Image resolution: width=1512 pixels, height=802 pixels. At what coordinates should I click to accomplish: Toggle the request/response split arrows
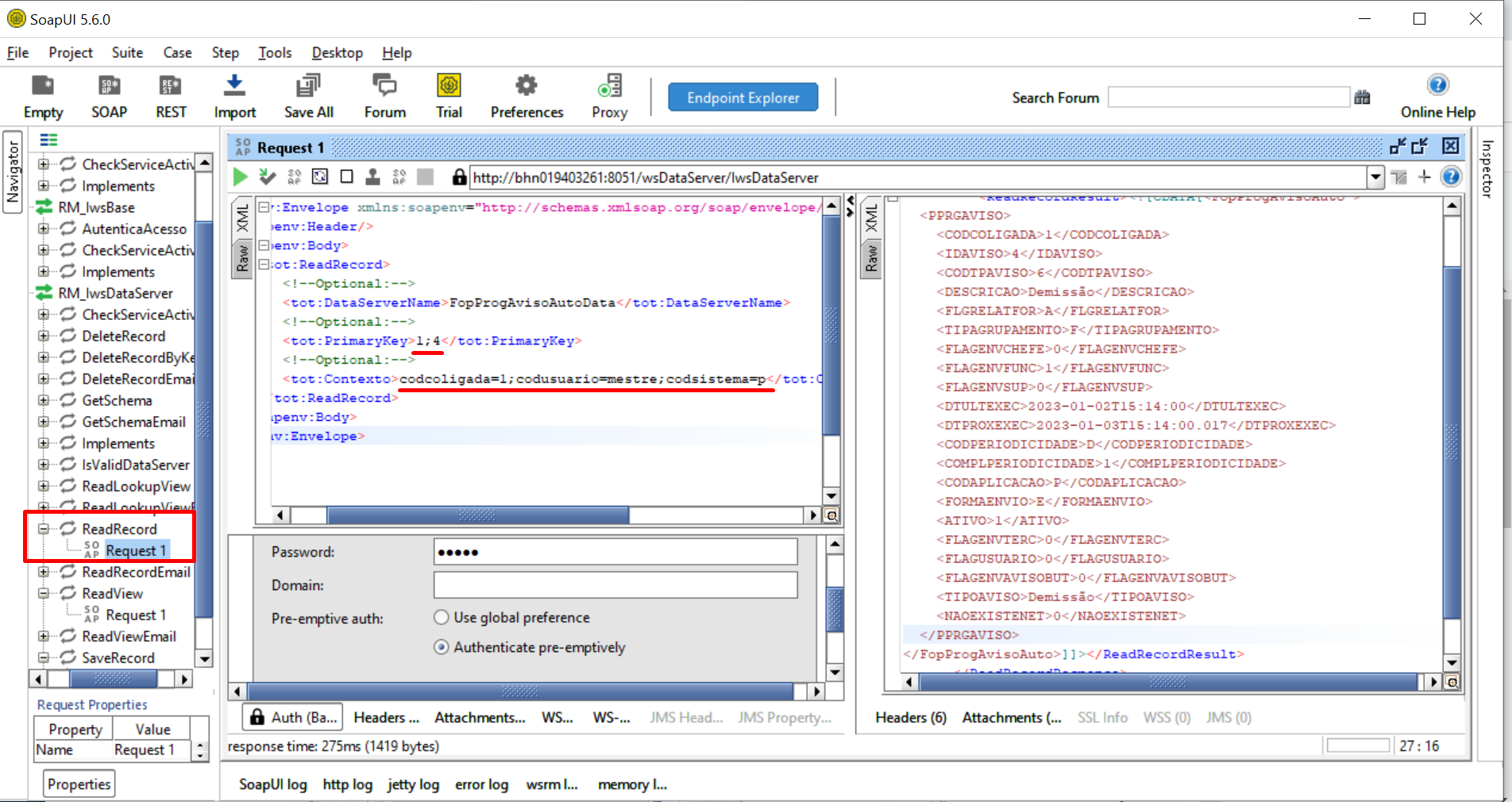tap(850, 206)
